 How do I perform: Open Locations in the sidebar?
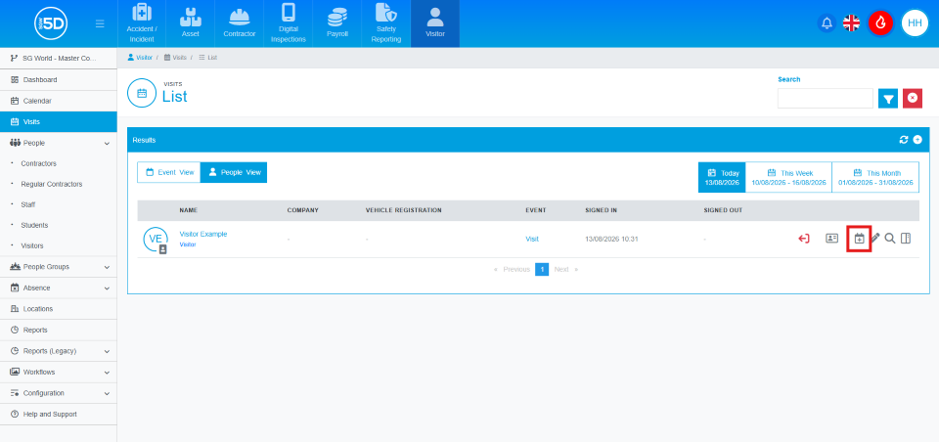click(x=59, y=309)
